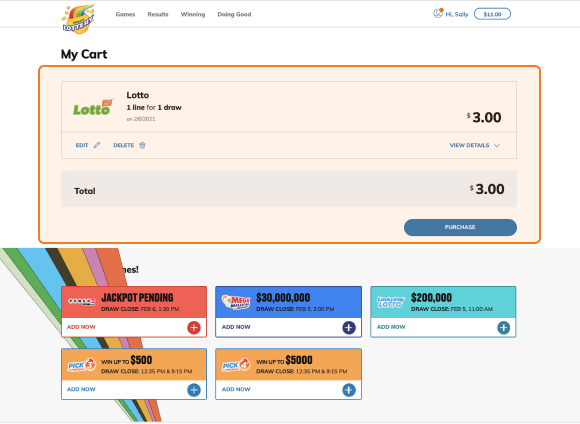Expand the View Details chevron
This screenshot has width=580, height=424.
(497, 145)
